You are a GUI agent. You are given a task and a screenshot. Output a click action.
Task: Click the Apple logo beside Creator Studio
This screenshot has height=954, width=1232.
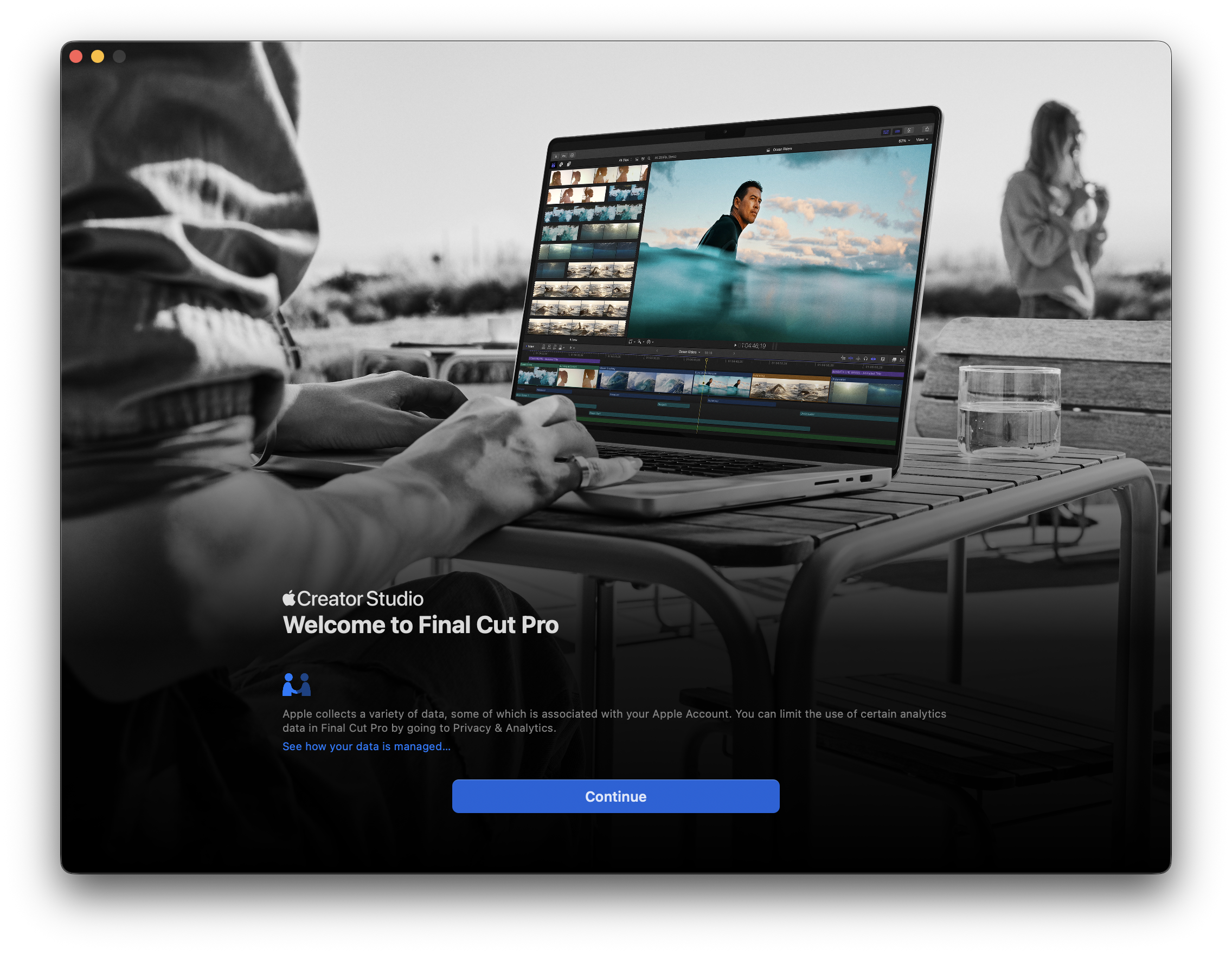coord(289,598)
